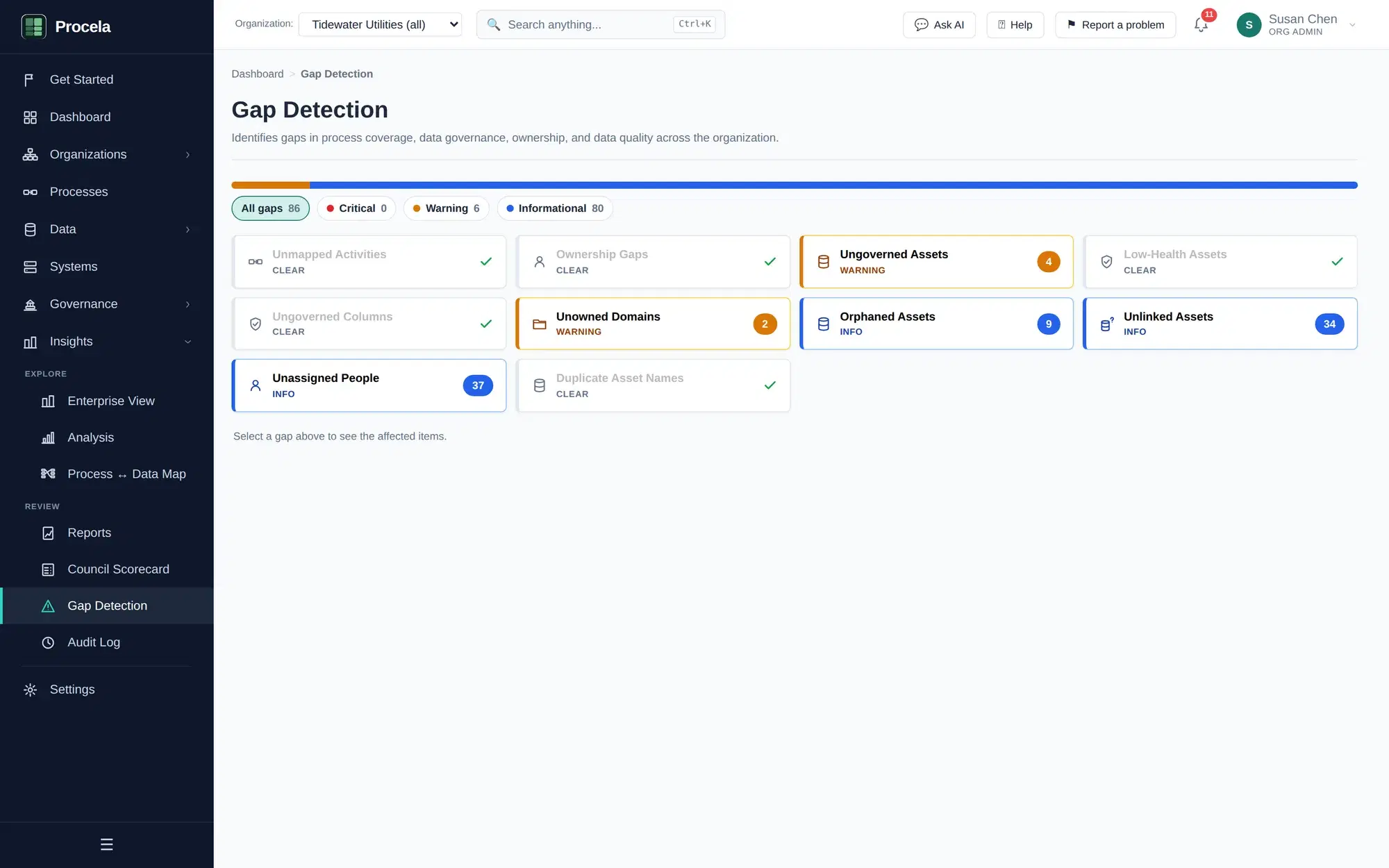Click the Reports document icon
Viewport: 1389px width, 868px height.
tap(48, 533)
